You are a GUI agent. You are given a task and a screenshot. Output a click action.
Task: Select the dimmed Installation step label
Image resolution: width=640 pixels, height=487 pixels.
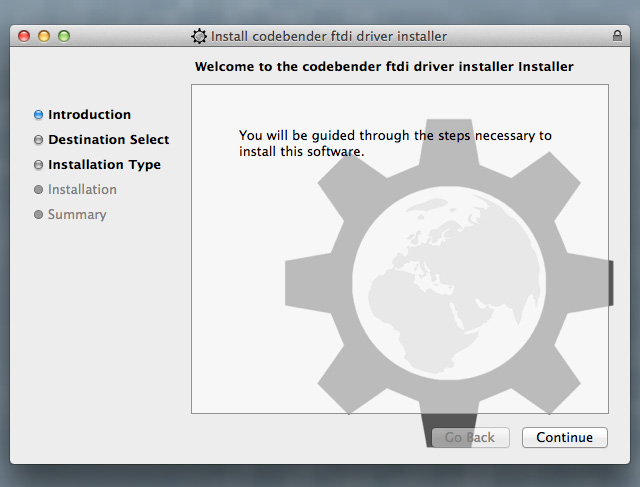click(x=82, y=190)
